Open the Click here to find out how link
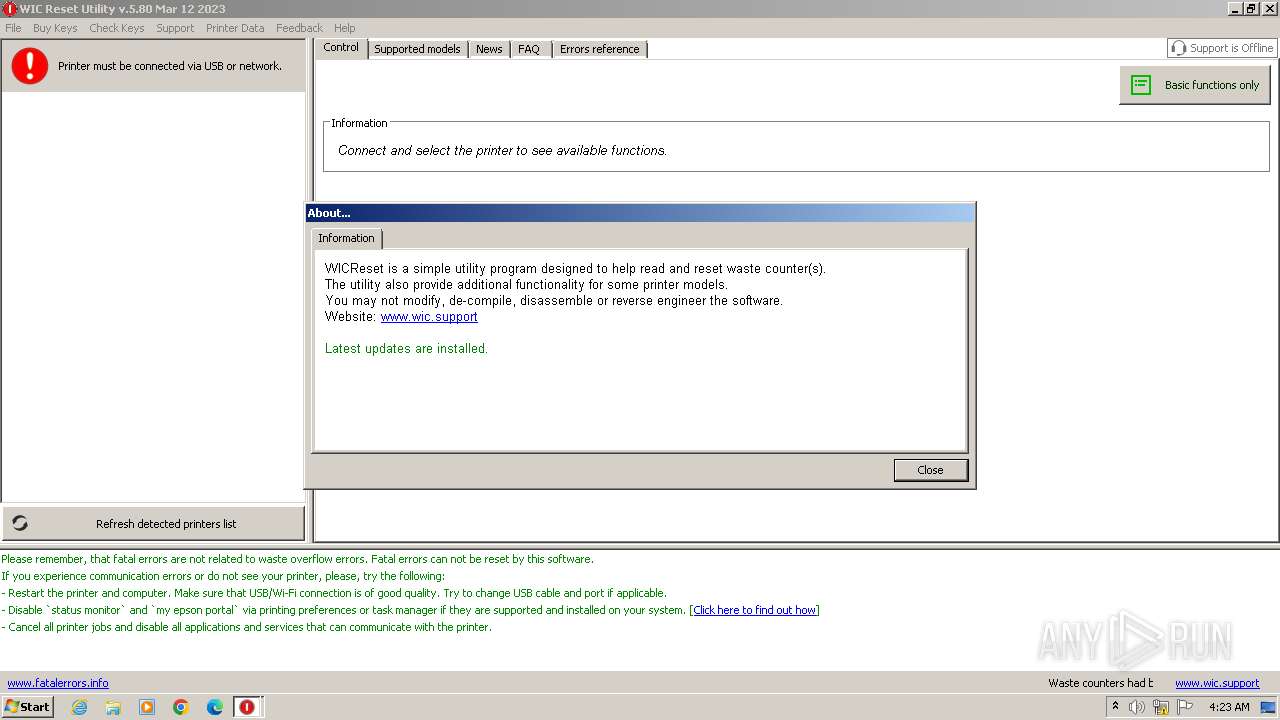This screenshot has width=1280, height=720. click(x=755, y=610)
